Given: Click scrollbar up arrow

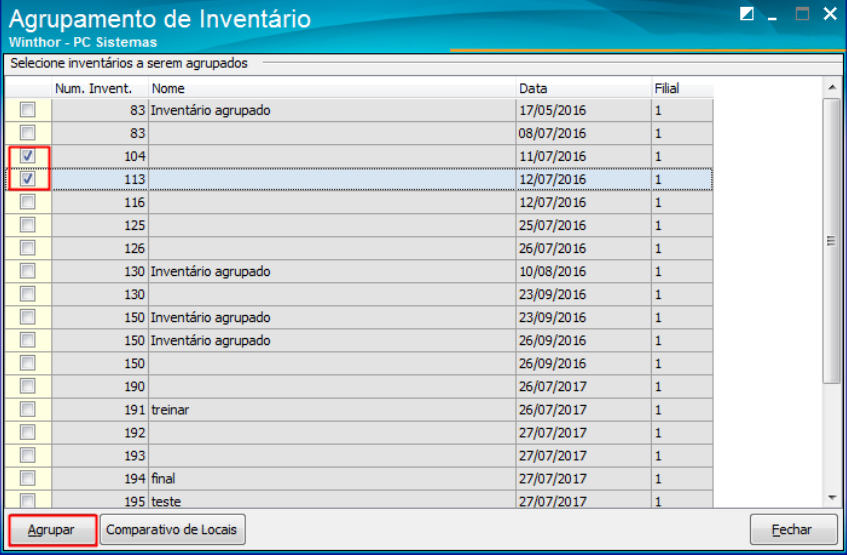Looking at the screenshot, I should click(x=832, y=88).
